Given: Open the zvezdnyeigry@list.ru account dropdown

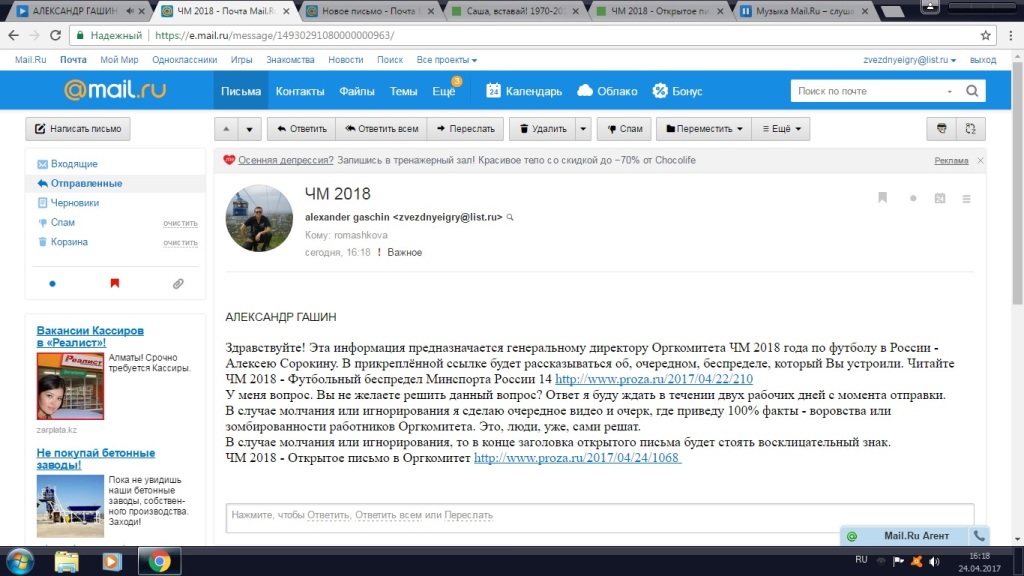Looking at the screenshot, I should [x=909, y=59].
